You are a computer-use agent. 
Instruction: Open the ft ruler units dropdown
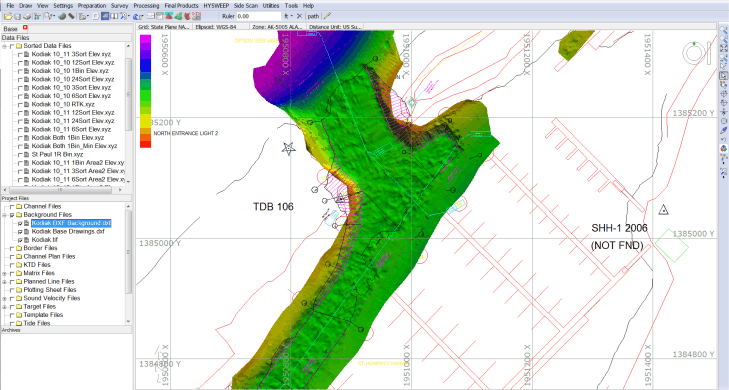288,16
